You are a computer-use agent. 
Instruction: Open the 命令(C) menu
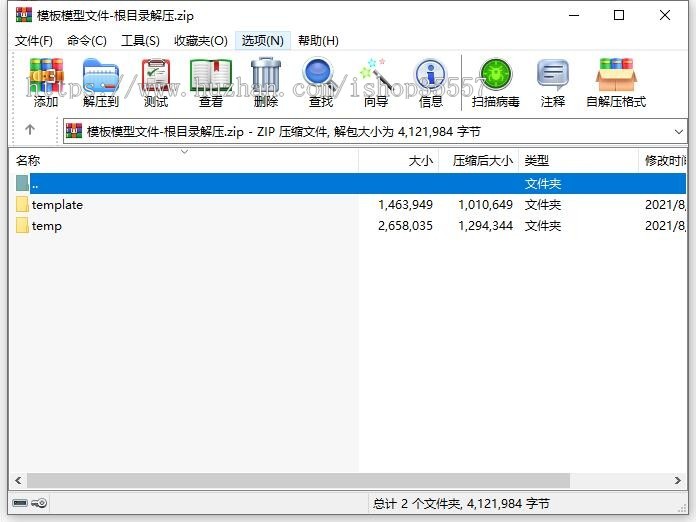click(87, 41)
